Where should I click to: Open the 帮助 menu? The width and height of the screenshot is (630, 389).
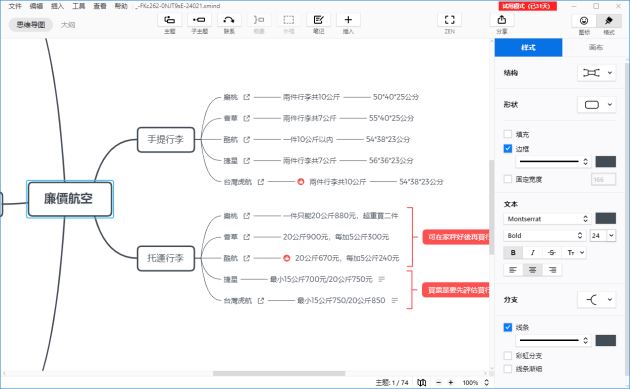click(x=121, y=6)
